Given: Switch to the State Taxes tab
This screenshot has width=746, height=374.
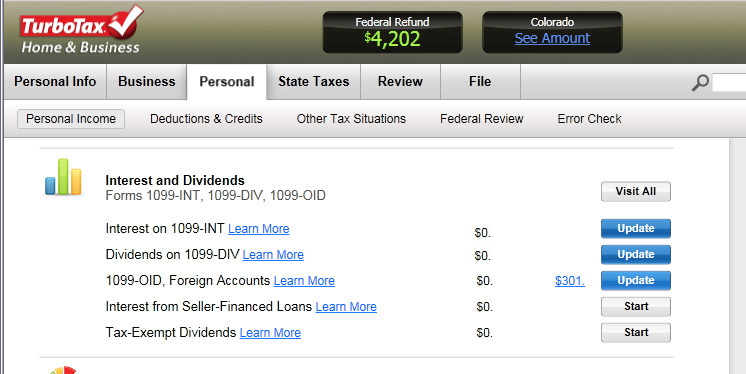Looking at the screenshot, I should point(314,82).
